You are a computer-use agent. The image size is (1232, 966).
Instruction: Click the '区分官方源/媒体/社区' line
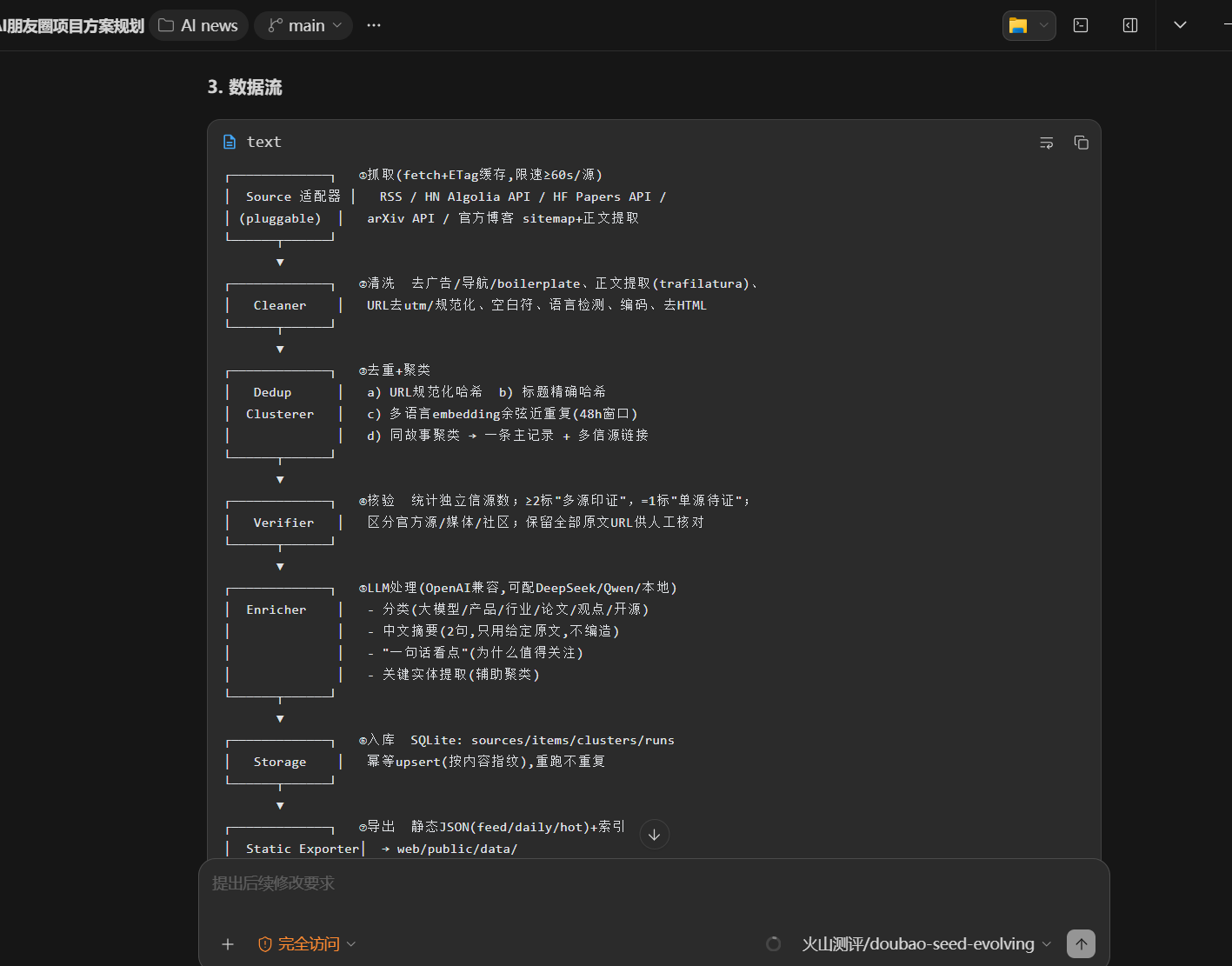tap(536, 523)
